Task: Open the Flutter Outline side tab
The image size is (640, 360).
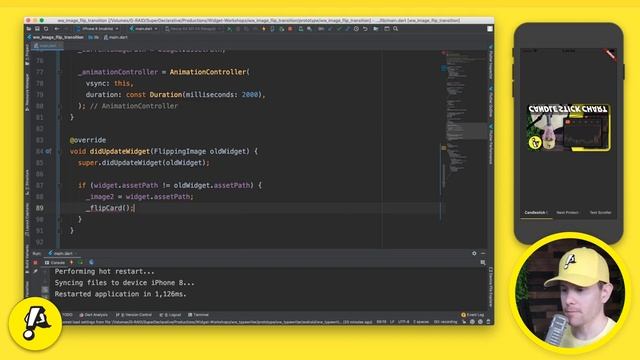Action: pyautogui.click(x=491, y=101)
